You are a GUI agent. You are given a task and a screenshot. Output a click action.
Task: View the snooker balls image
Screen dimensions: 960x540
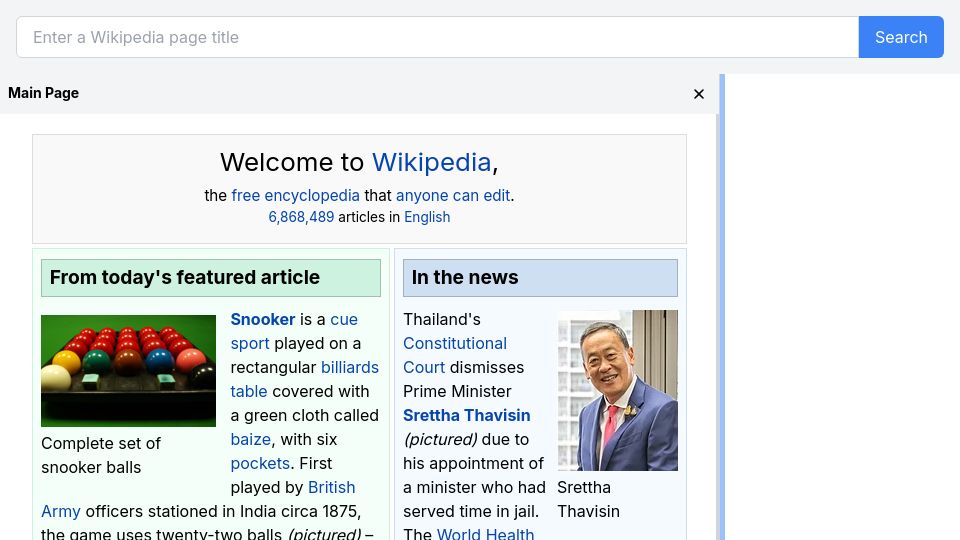click(x=129, y=371)
